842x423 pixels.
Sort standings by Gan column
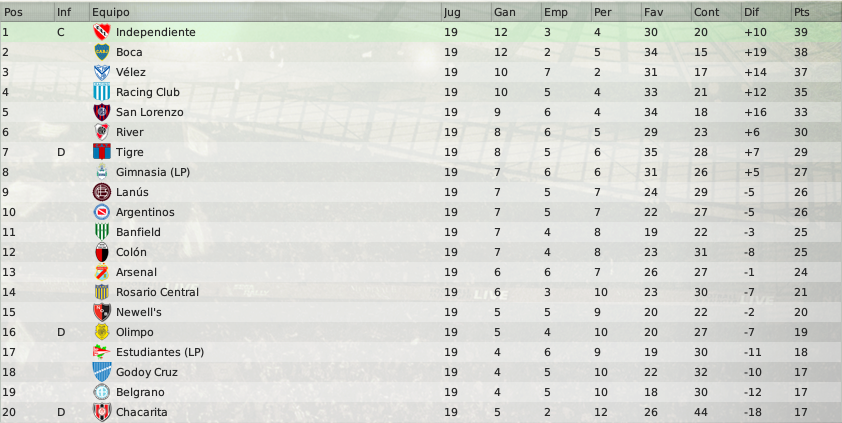coord(516,12)
